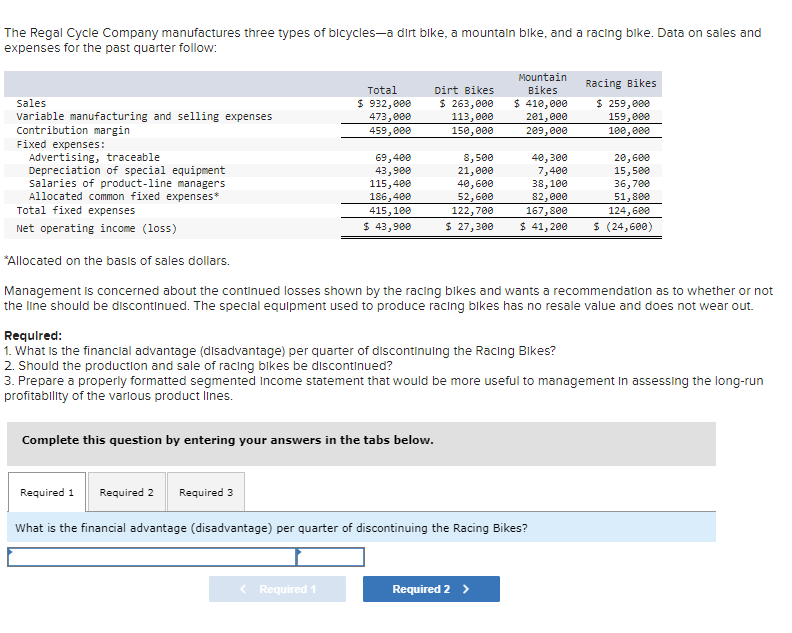Select Dirt Bikes depreciation 21,000
The height and width of the screenshot is (633, 792).
[x=475, y=171]
